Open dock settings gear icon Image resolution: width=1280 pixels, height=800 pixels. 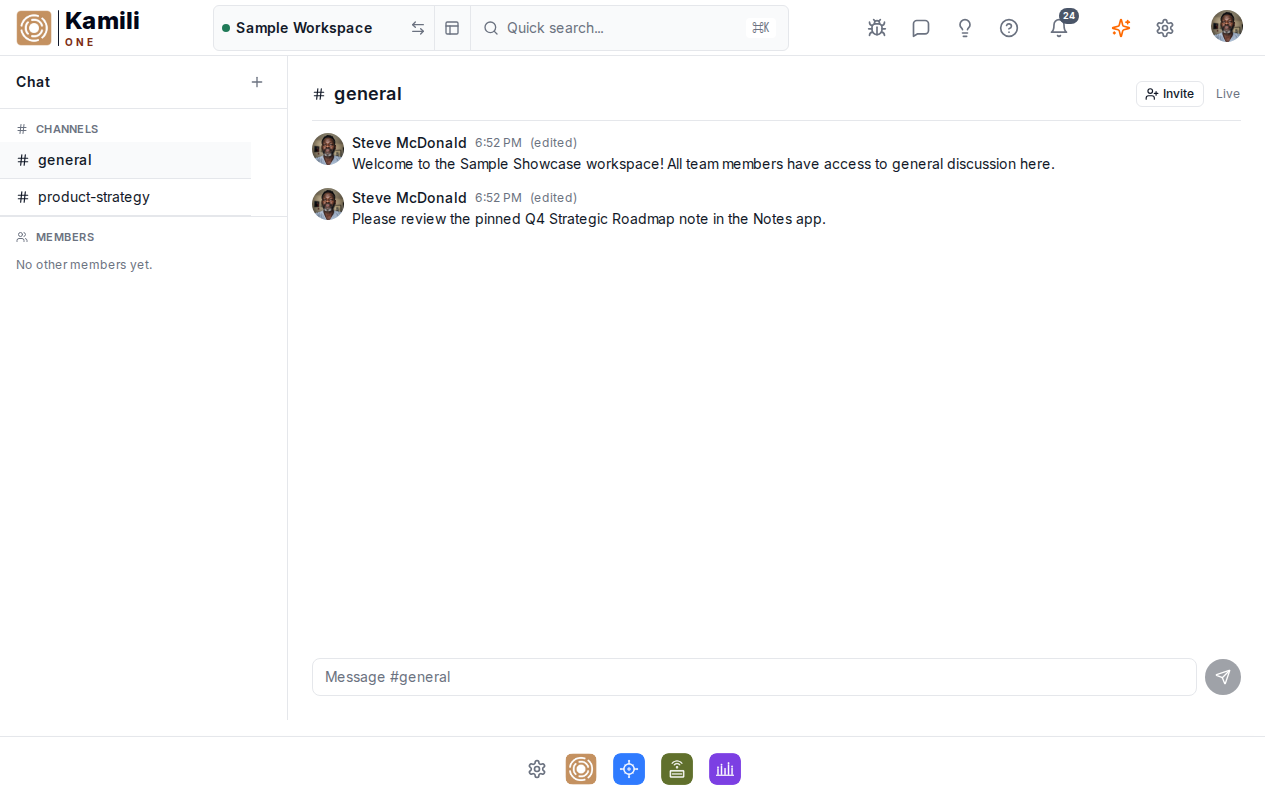pos(537,769)
